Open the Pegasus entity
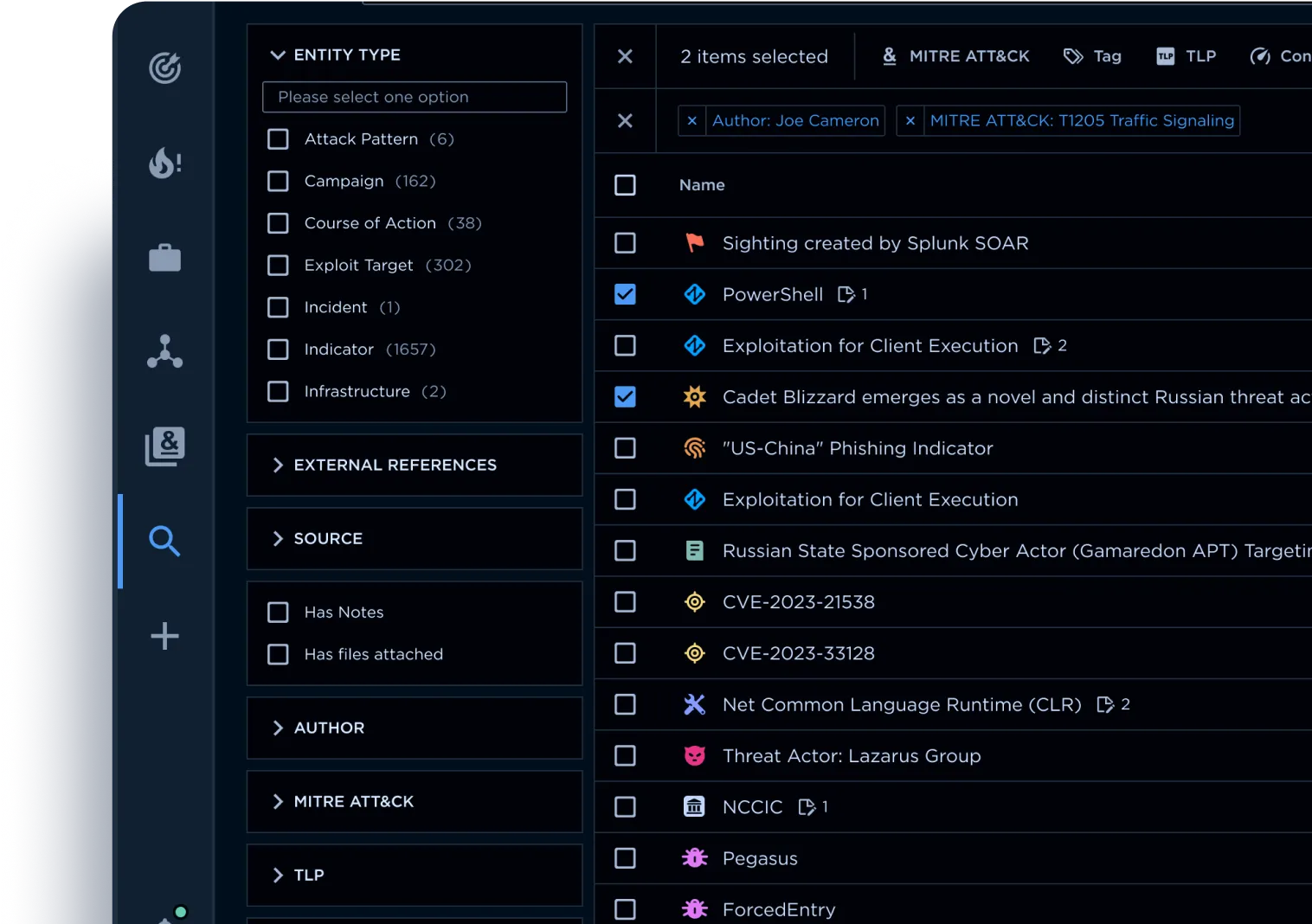1312x924 pixels. [760, 858]
